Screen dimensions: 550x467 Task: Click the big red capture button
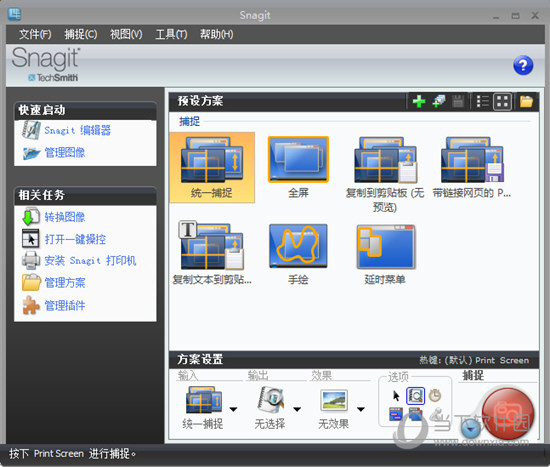[508, 413]
